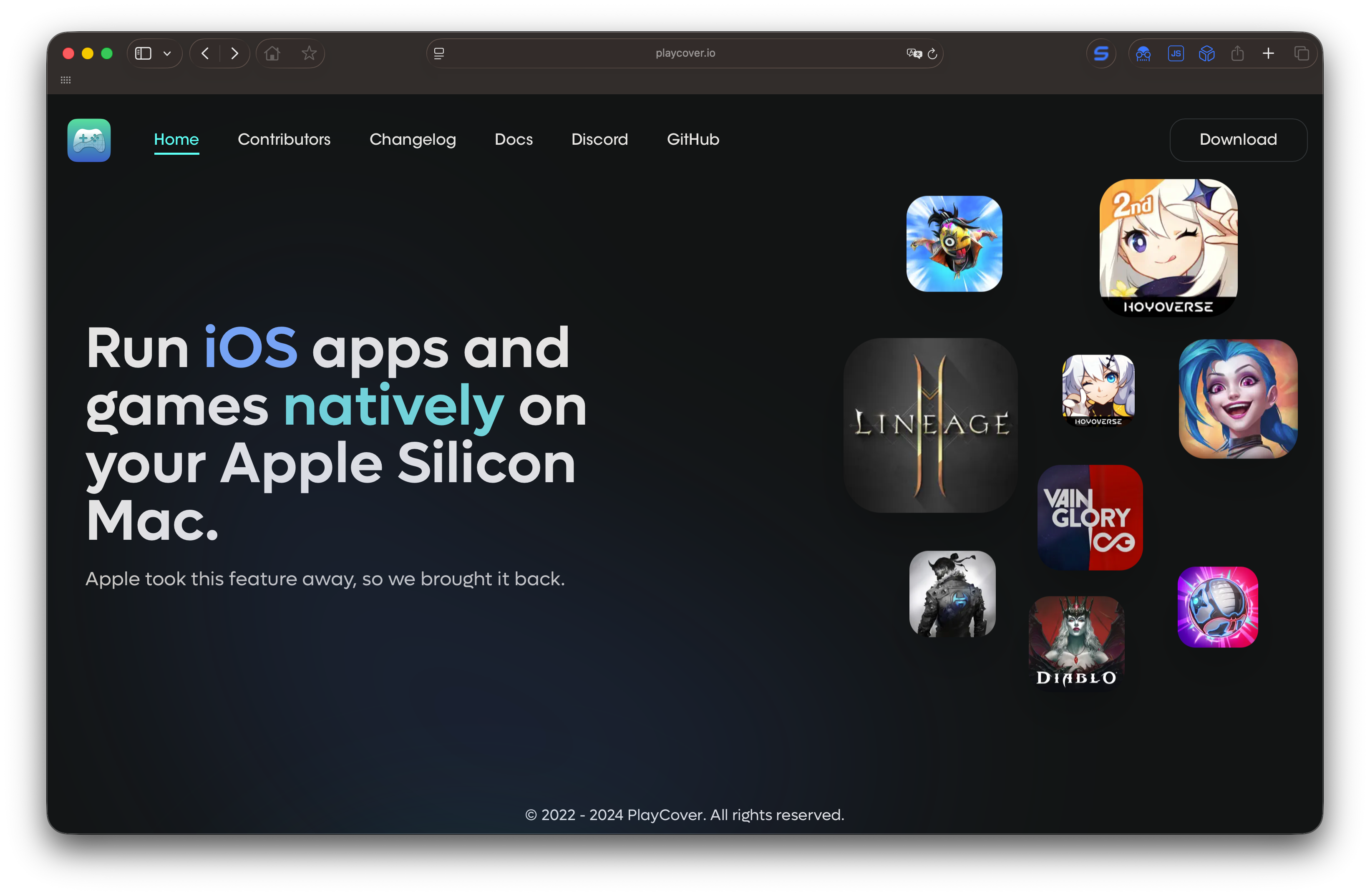Open the blue cube extension icon

1206,53
